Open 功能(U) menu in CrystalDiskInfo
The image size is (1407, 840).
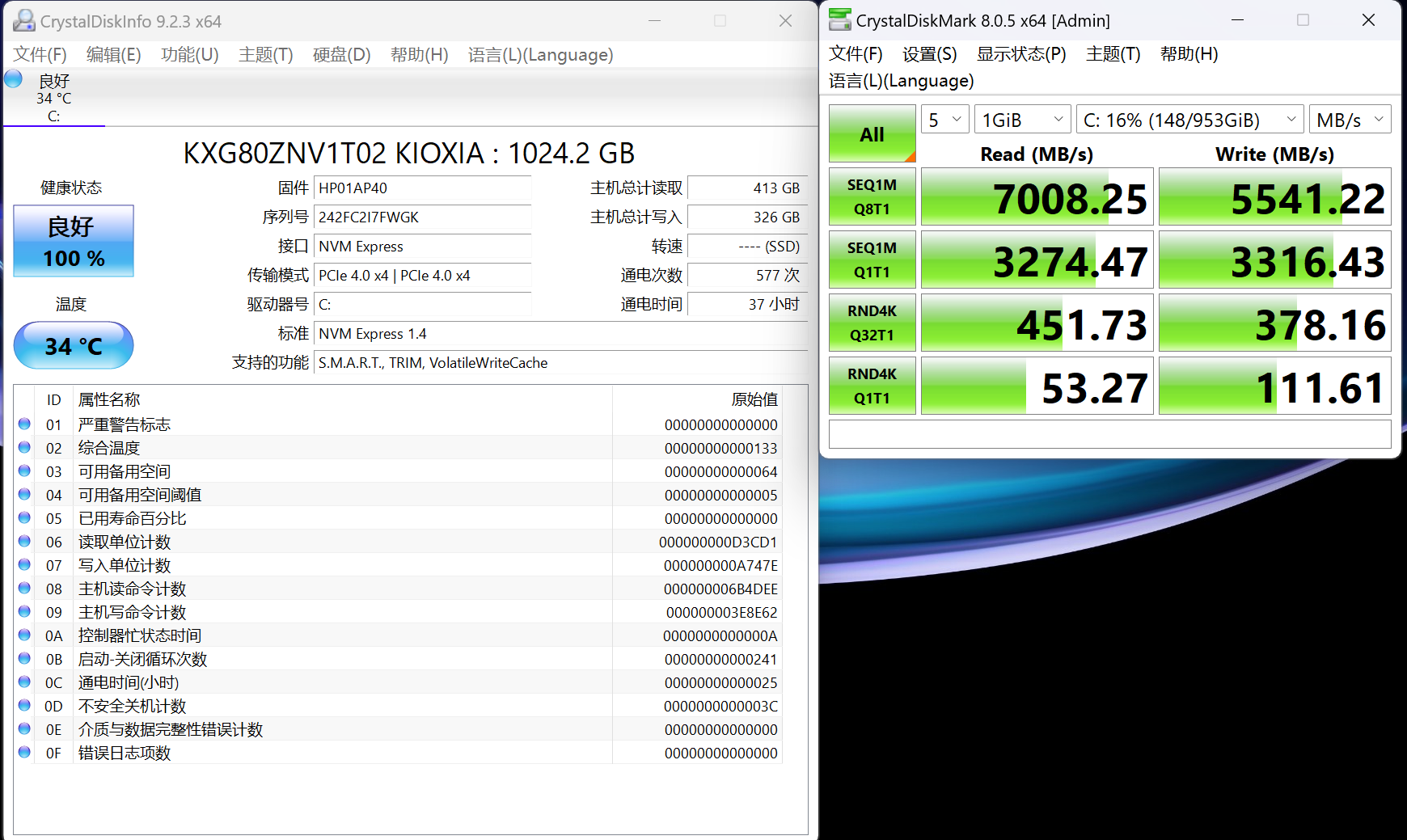pos(190,54)
